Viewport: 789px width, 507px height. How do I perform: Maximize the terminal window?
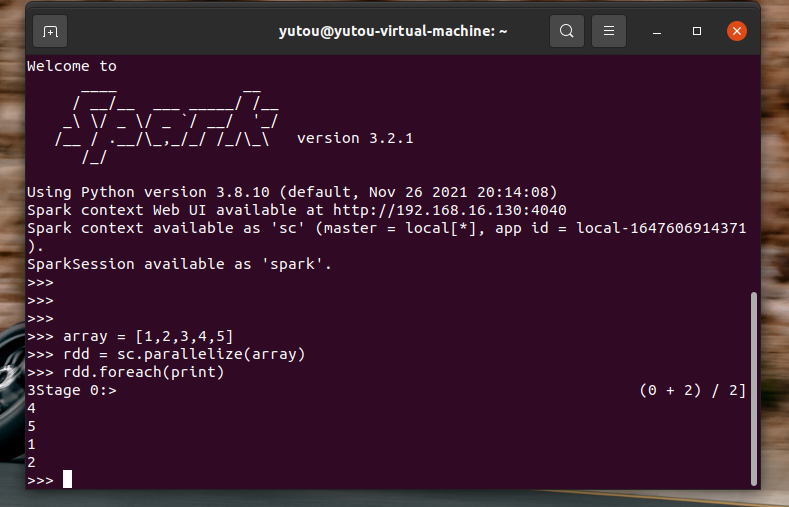pos(697,31)
